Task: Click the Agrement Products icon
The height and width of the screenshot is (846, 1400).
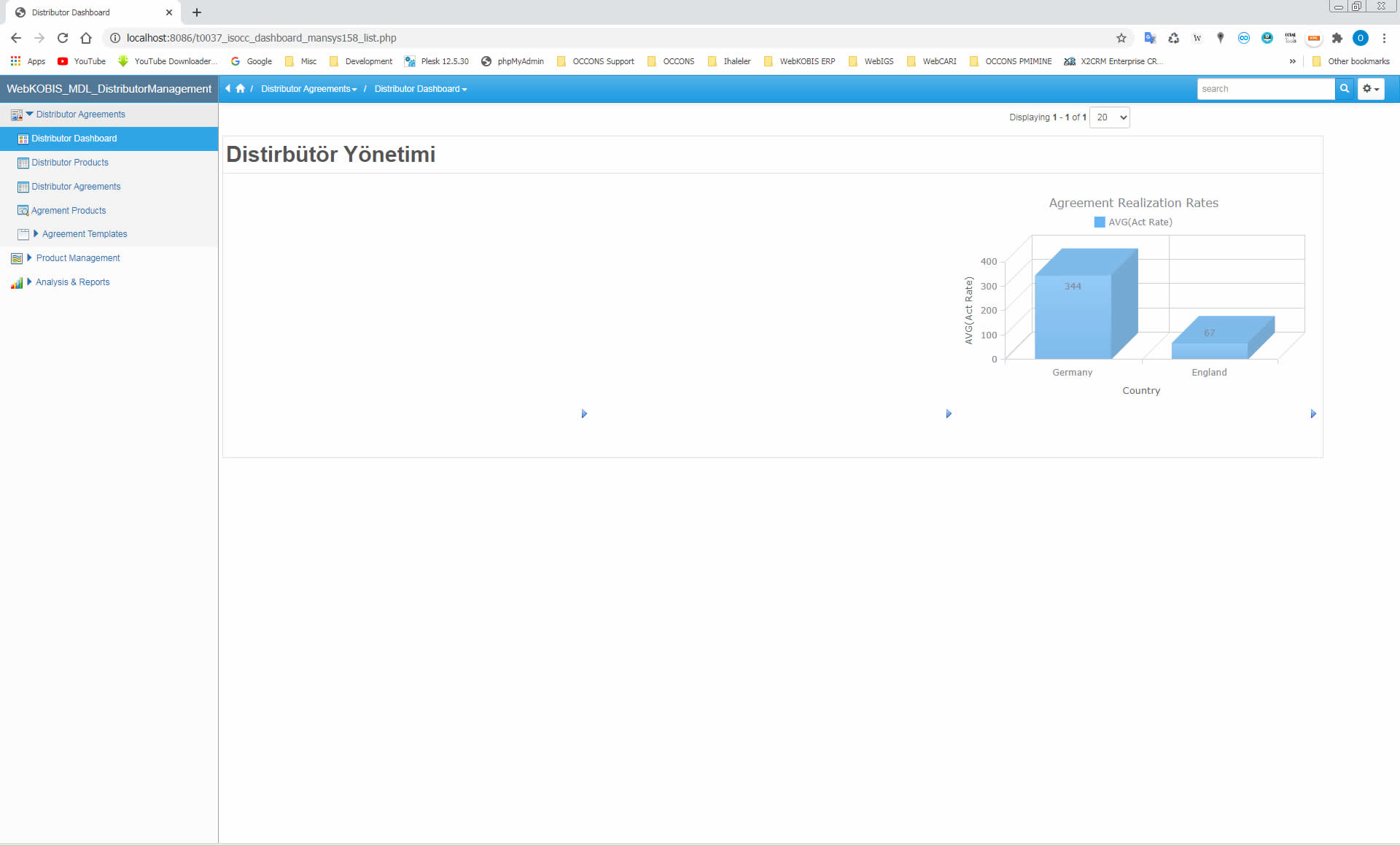Action: (x=23, y=211)
